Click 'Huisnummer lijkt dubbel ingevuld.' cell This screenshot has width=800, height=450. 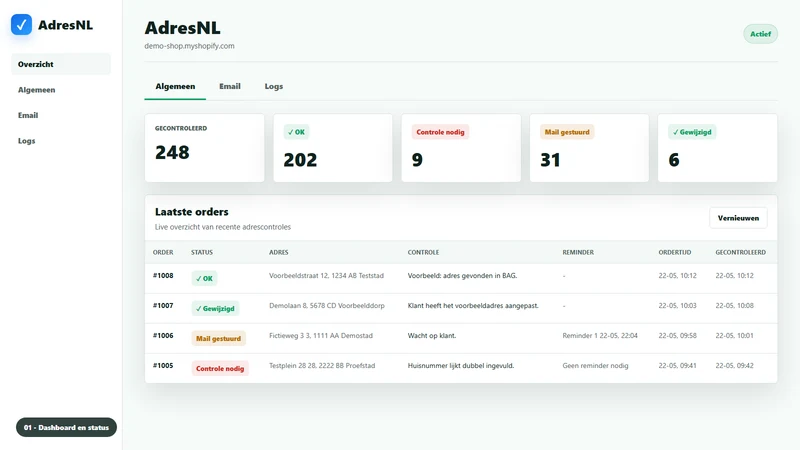461,366
